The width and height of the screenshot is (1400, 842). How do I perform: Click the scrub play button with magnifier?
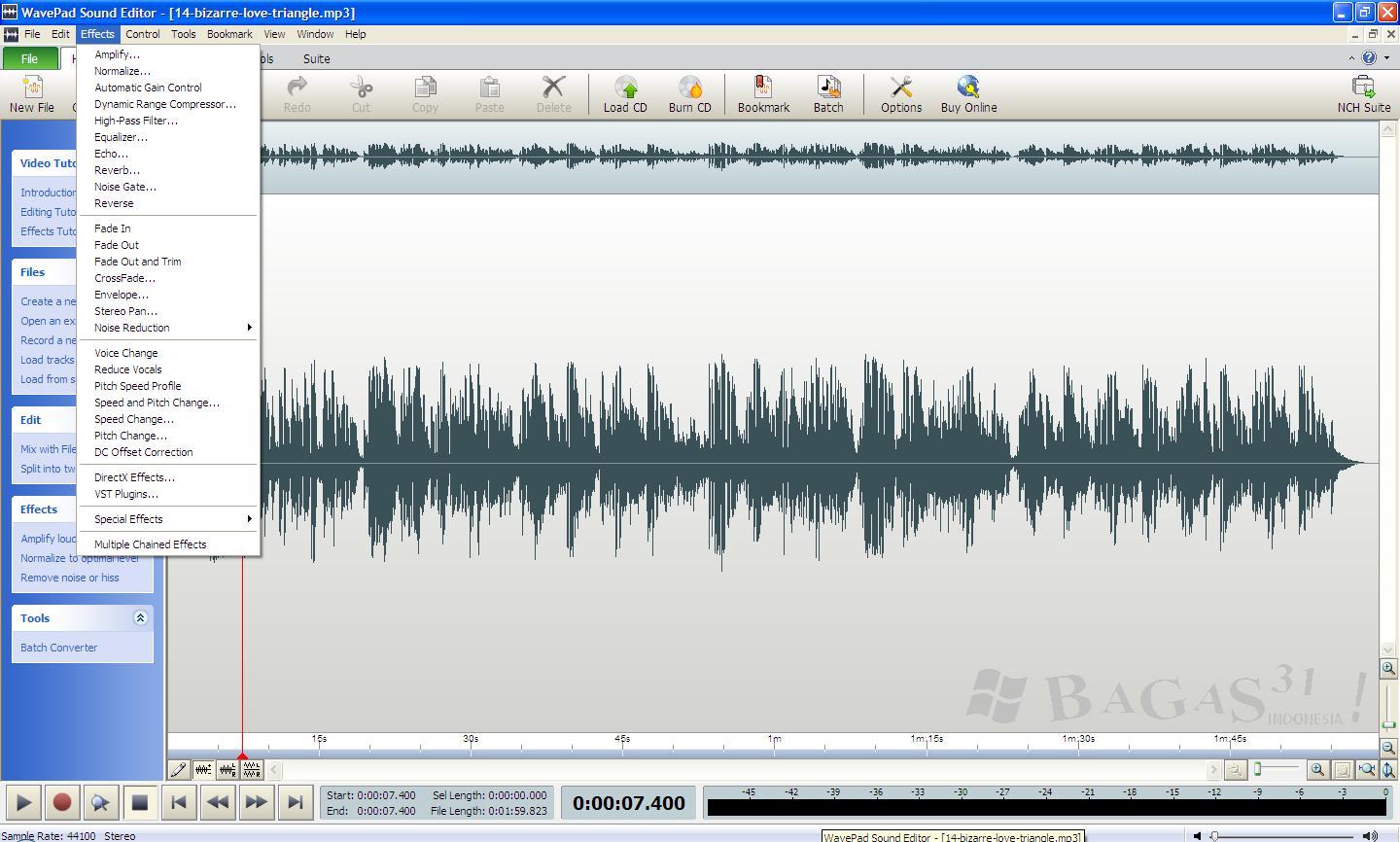click(100, 803)
